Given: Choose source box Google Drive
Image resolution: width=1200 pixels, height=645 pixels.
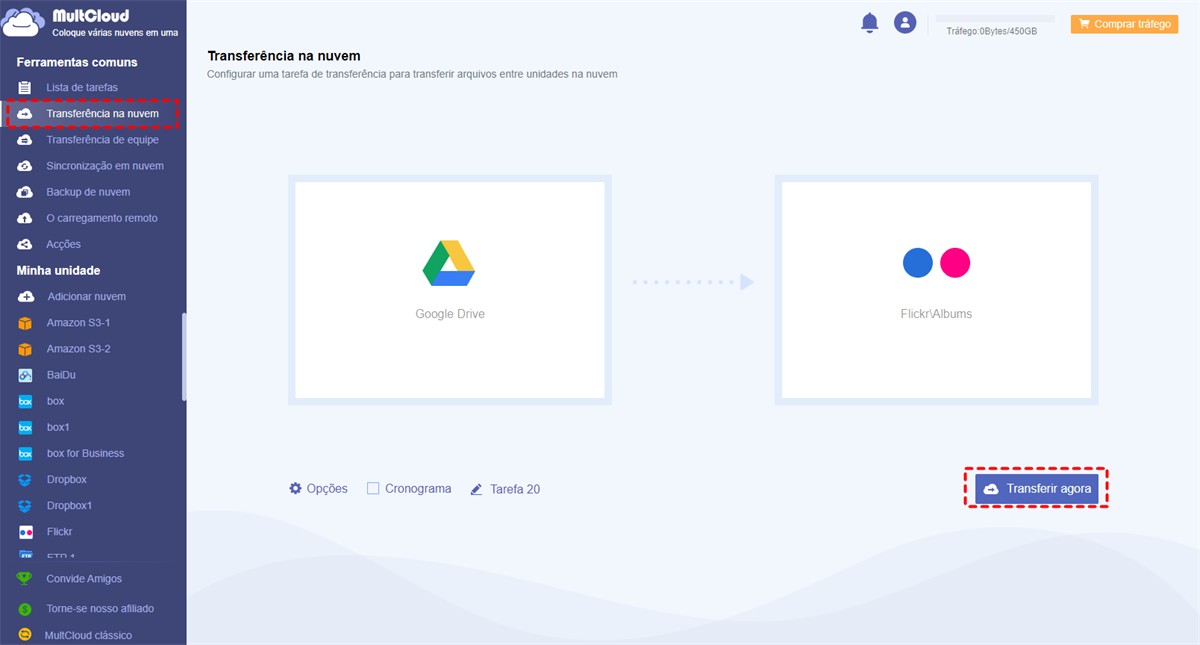Looking at the screenshot, I should [x=450, y=289].
